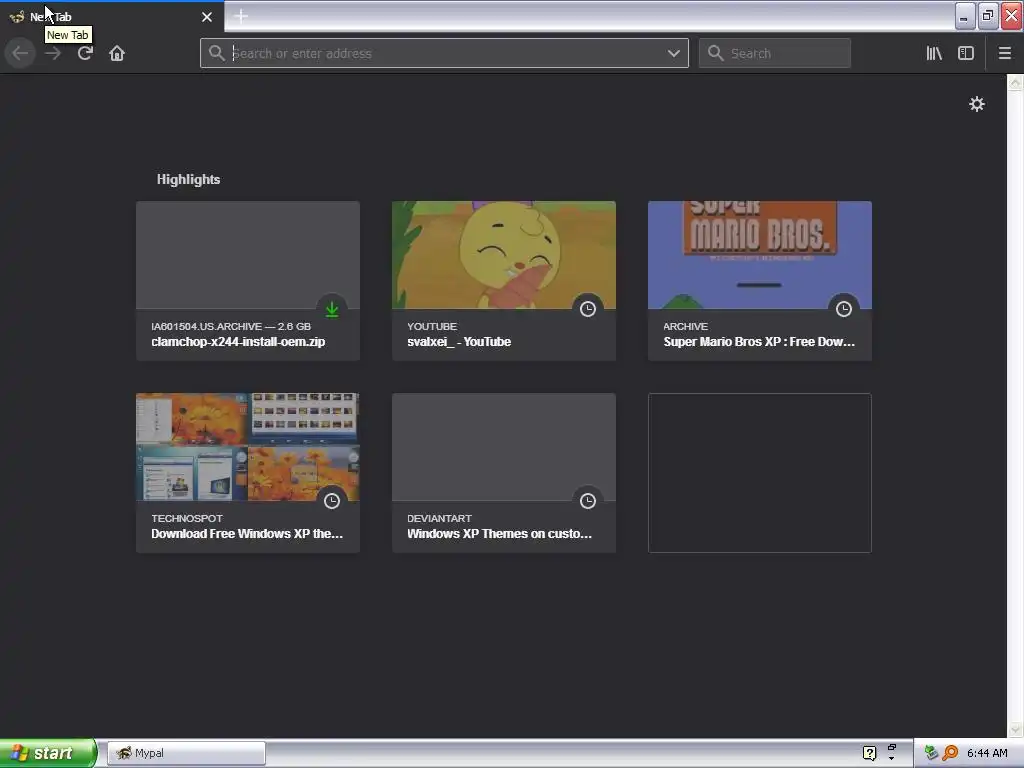Screen dimensions: 1024x768
Task: Open the svalxei_ YouTube highlight thumbnail
Action: tap(504, 255)
